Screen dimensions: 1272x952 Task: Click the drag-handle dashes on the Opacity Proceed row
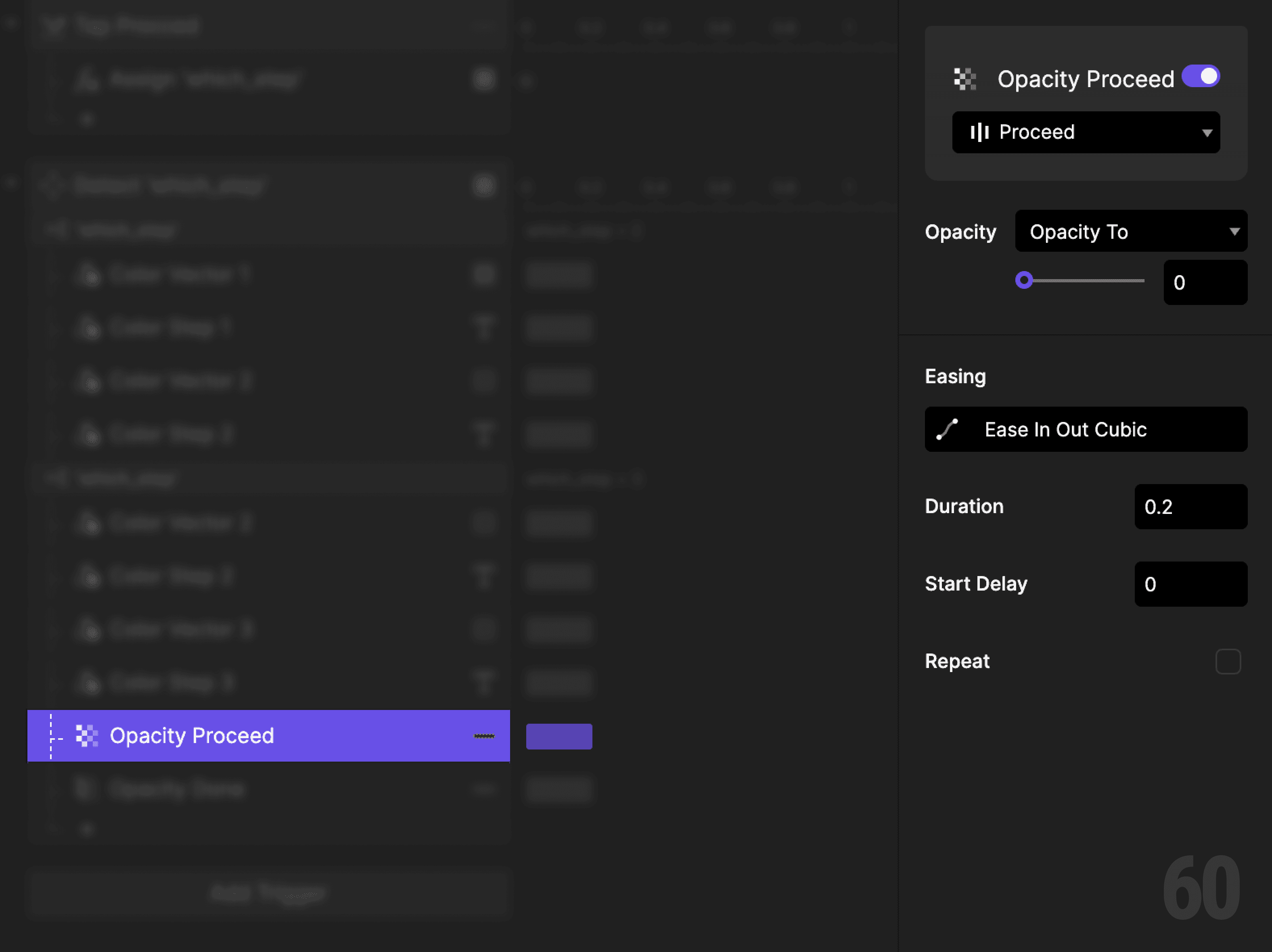484,736
